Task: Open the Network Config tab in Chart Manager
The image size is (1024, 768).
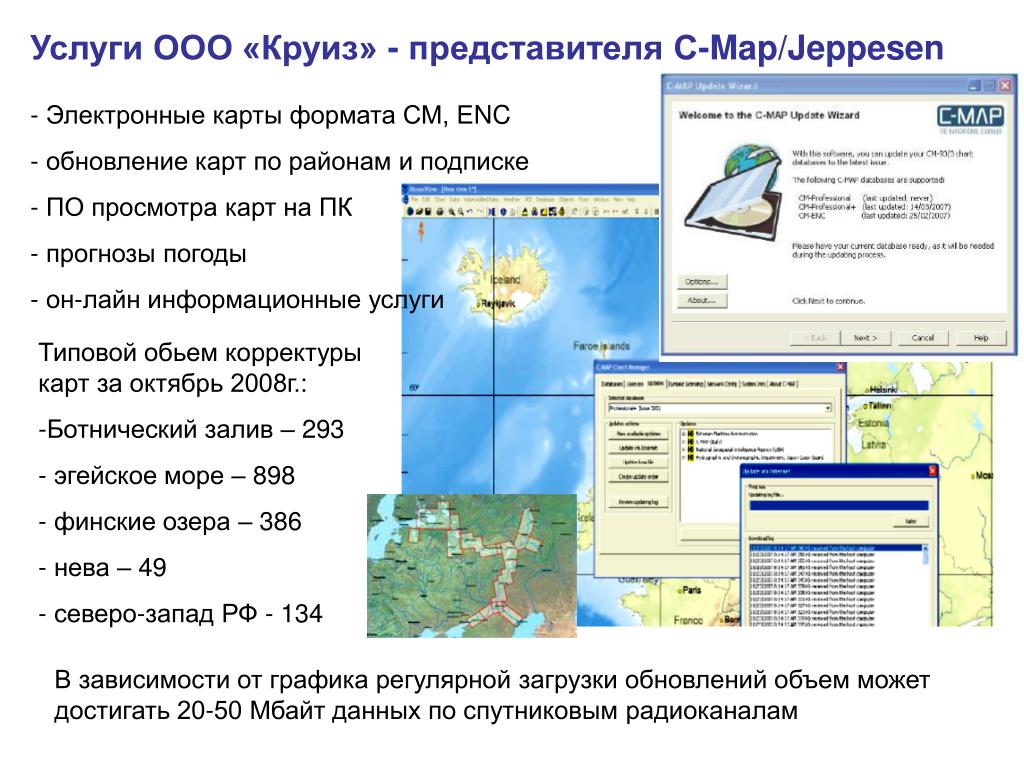Action: (x=722, y=384)
